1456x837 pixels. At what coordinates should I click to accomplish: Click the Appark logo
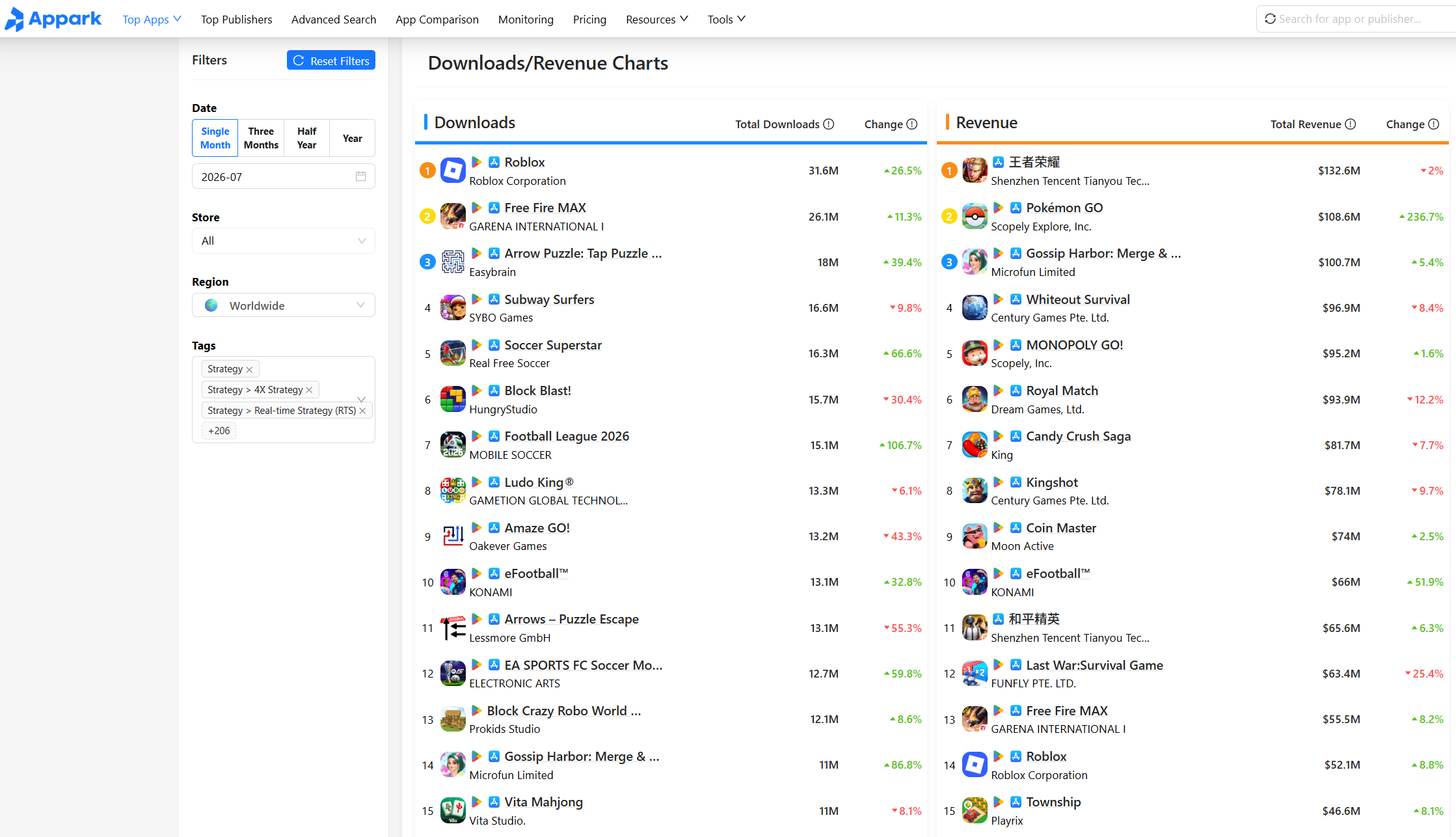pos(53,19)
